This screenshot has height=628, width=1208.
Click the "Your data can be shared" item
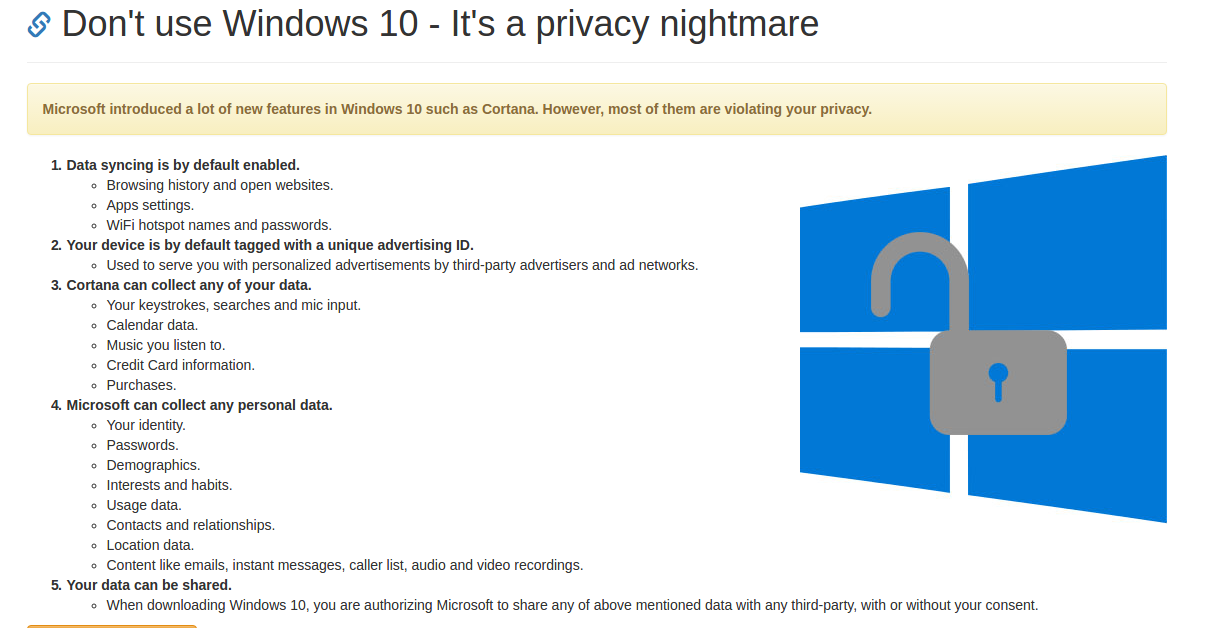click(149, 585)
